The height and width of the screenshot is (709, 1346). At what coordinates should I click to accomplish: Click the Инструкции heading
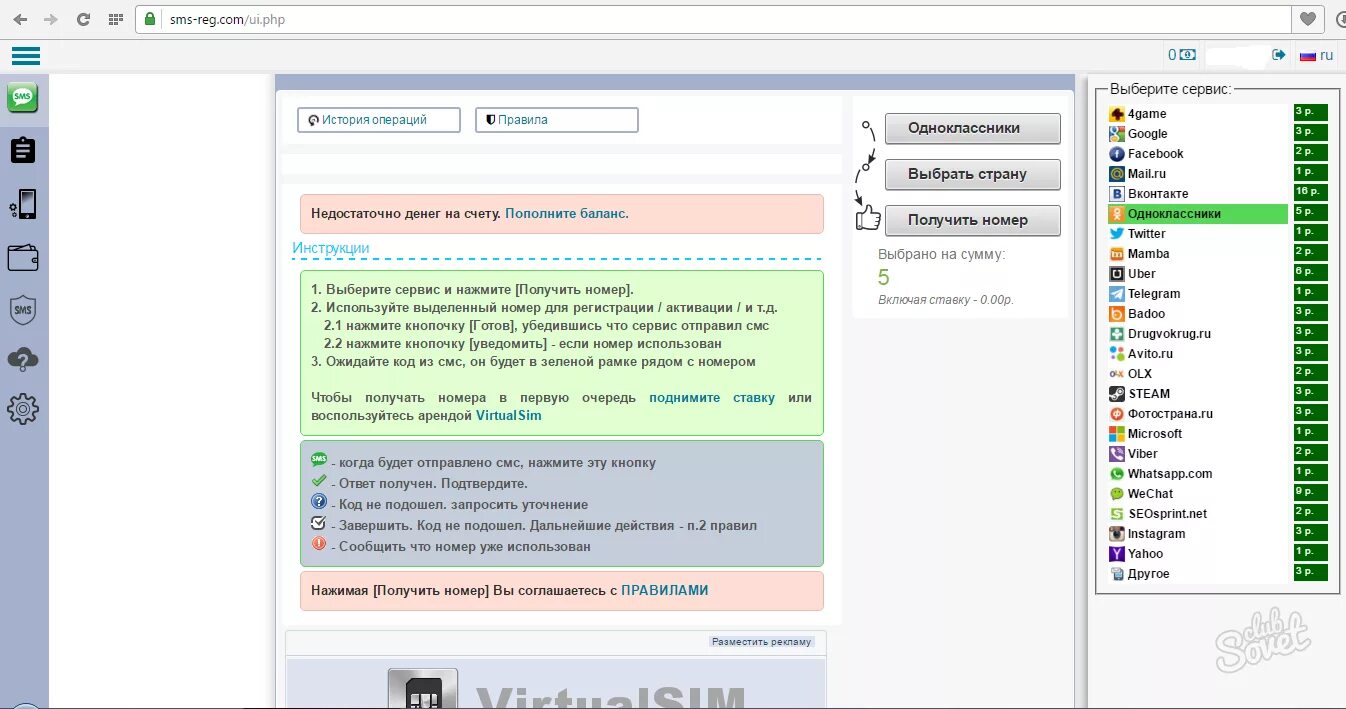click(x=331, y=248)
